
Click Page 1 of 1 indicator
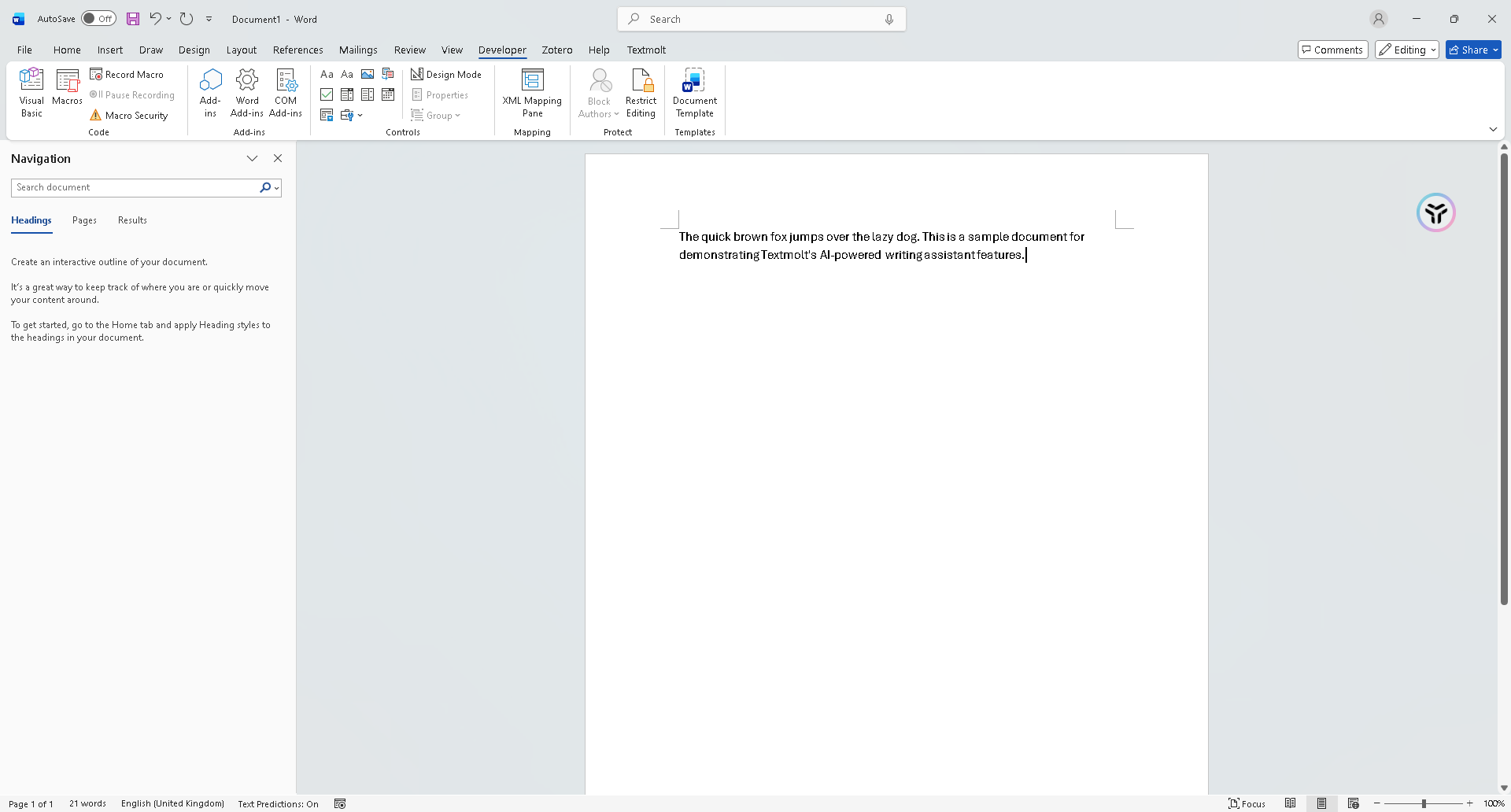coord(31,803)
